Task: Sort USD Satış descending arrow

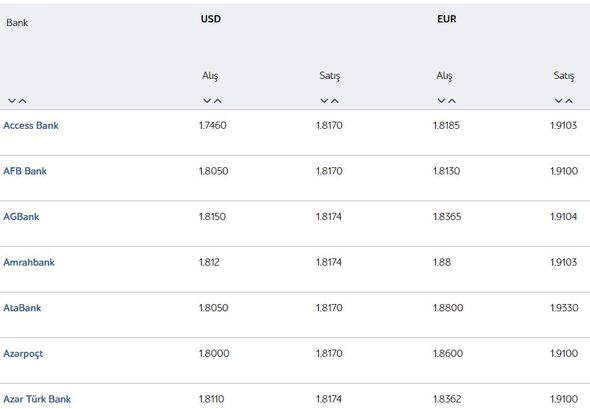Action: pyautogui.click(x=324, y=101)
